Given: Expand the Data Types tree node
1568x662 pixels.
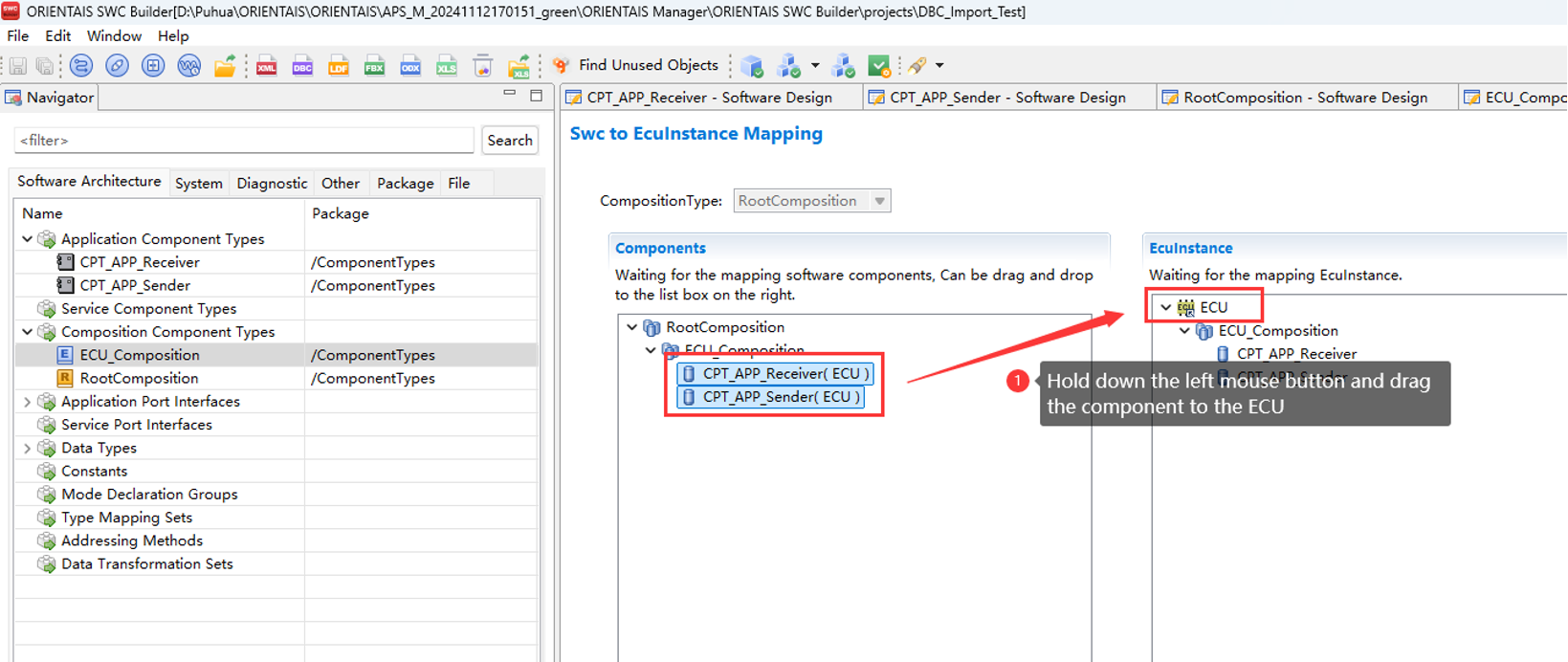Looking at the screenshot, I should 27,448.
